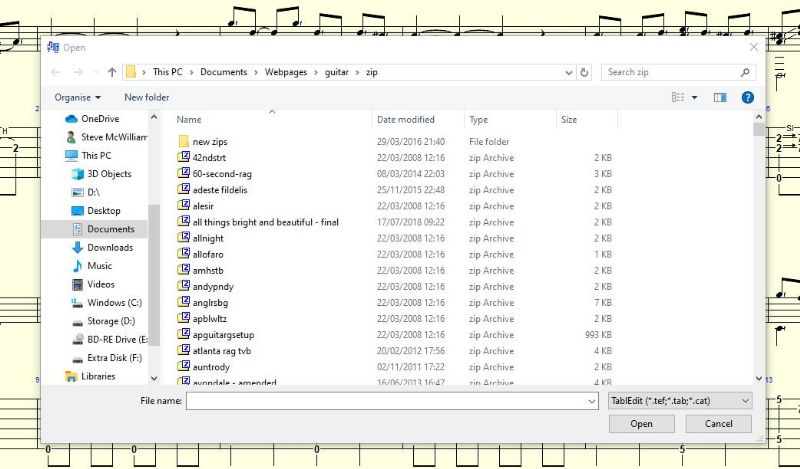Open the Downloads folder in sidebar

pyautogui.click(x=110, y=248)
